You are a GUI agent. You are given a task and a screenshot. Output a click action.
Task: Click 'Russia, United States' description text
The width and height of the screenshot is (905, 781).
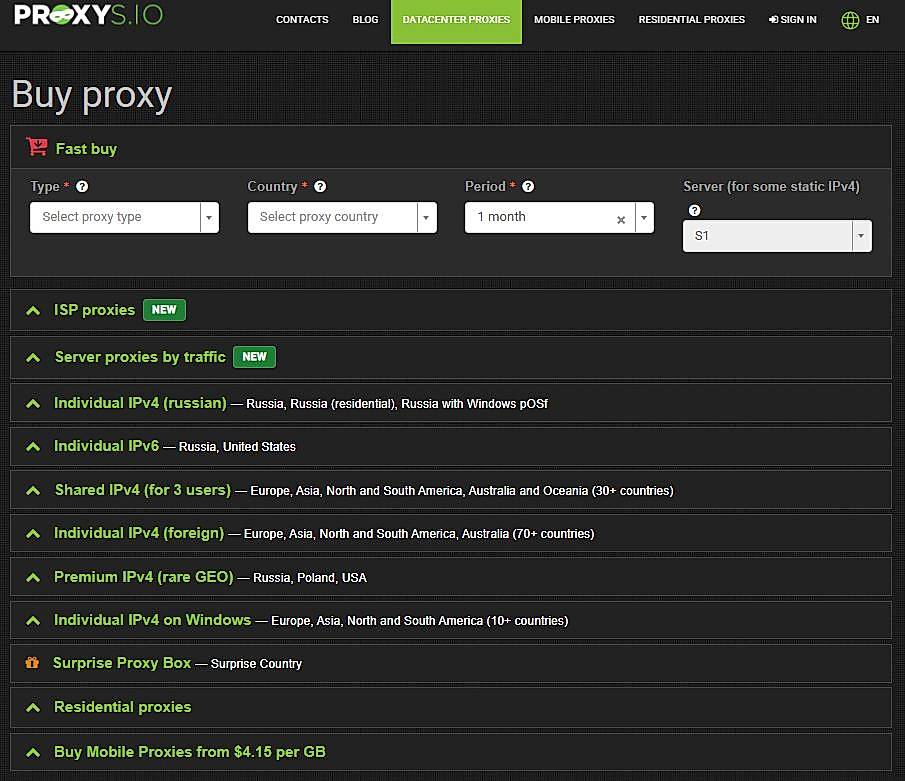coord(237,447)
